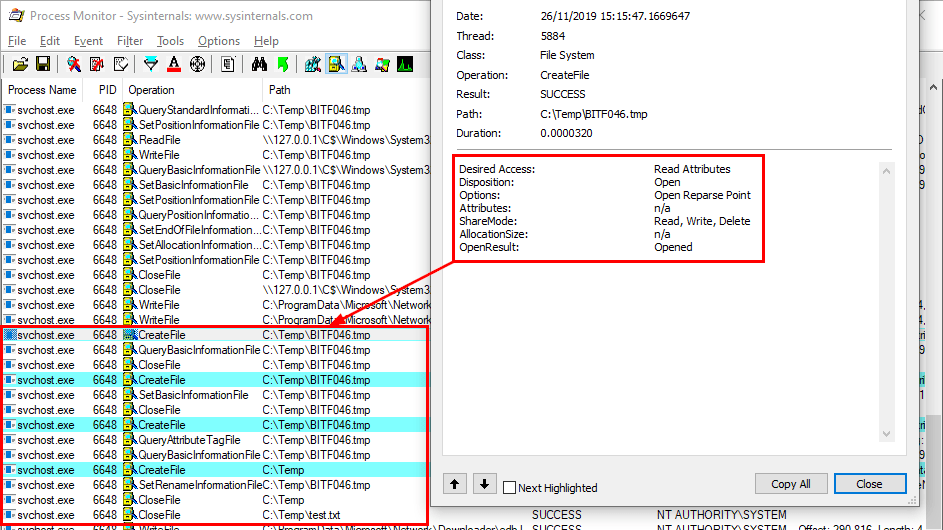Select the SetAllocationInformationFile row

[x=217, y=245]
